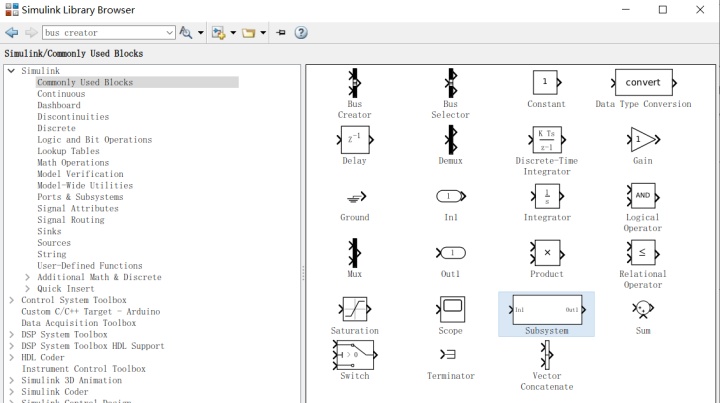Select the Logical Operator block
The width and height of the screenshot is (720, 403).
642,196
